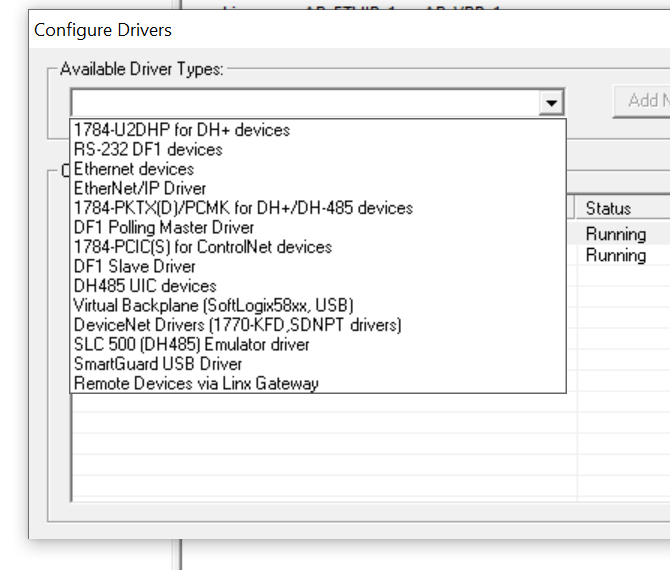Select 1784-U2DHP for DH+ devices

click(318, 130)
